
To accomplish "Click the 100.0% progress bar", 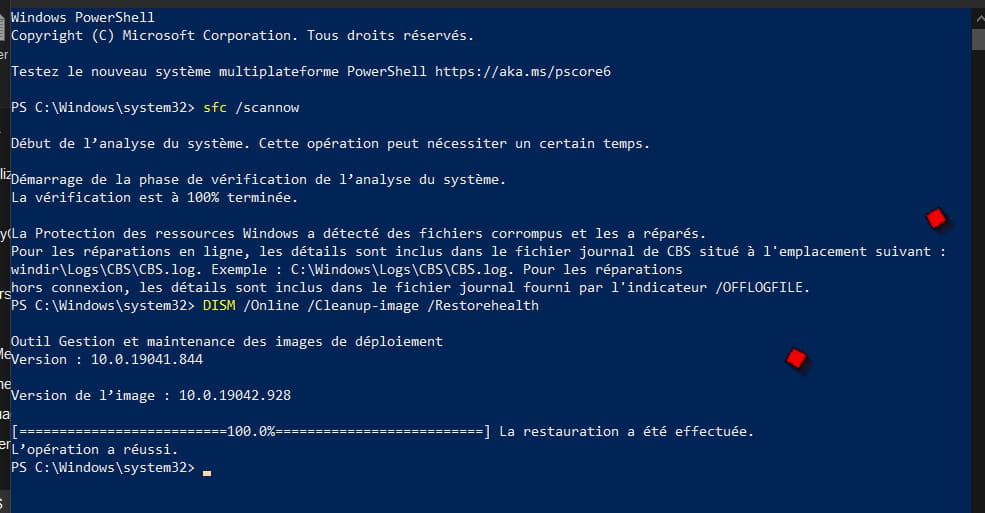I will click(251, 431).
